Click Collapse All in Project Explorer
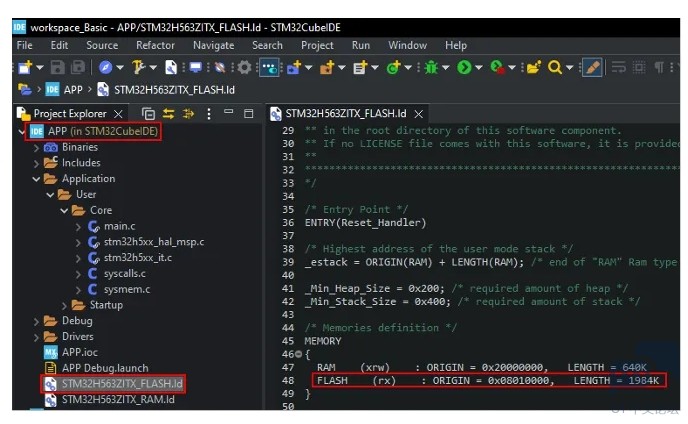The height and width of the screenshot is (424, 688). click(x=148, y=114)
